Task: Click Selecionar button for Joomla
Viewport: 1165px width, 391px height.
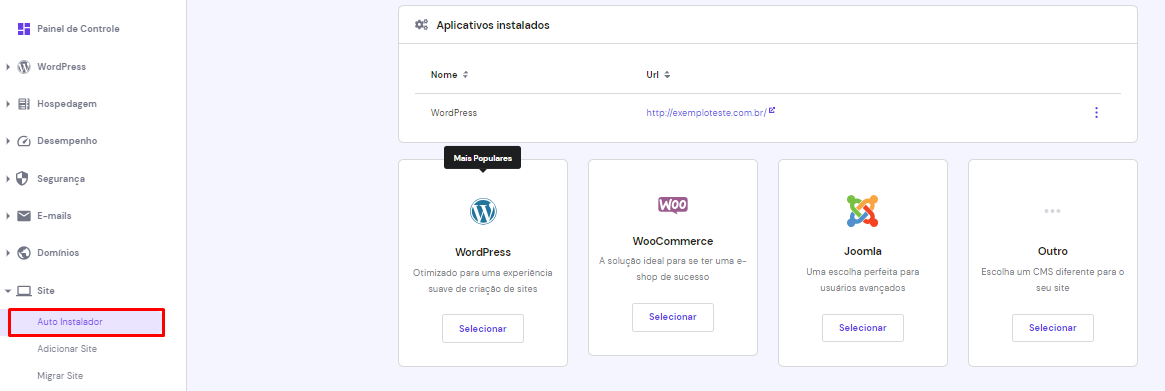Action: (863, 328)
